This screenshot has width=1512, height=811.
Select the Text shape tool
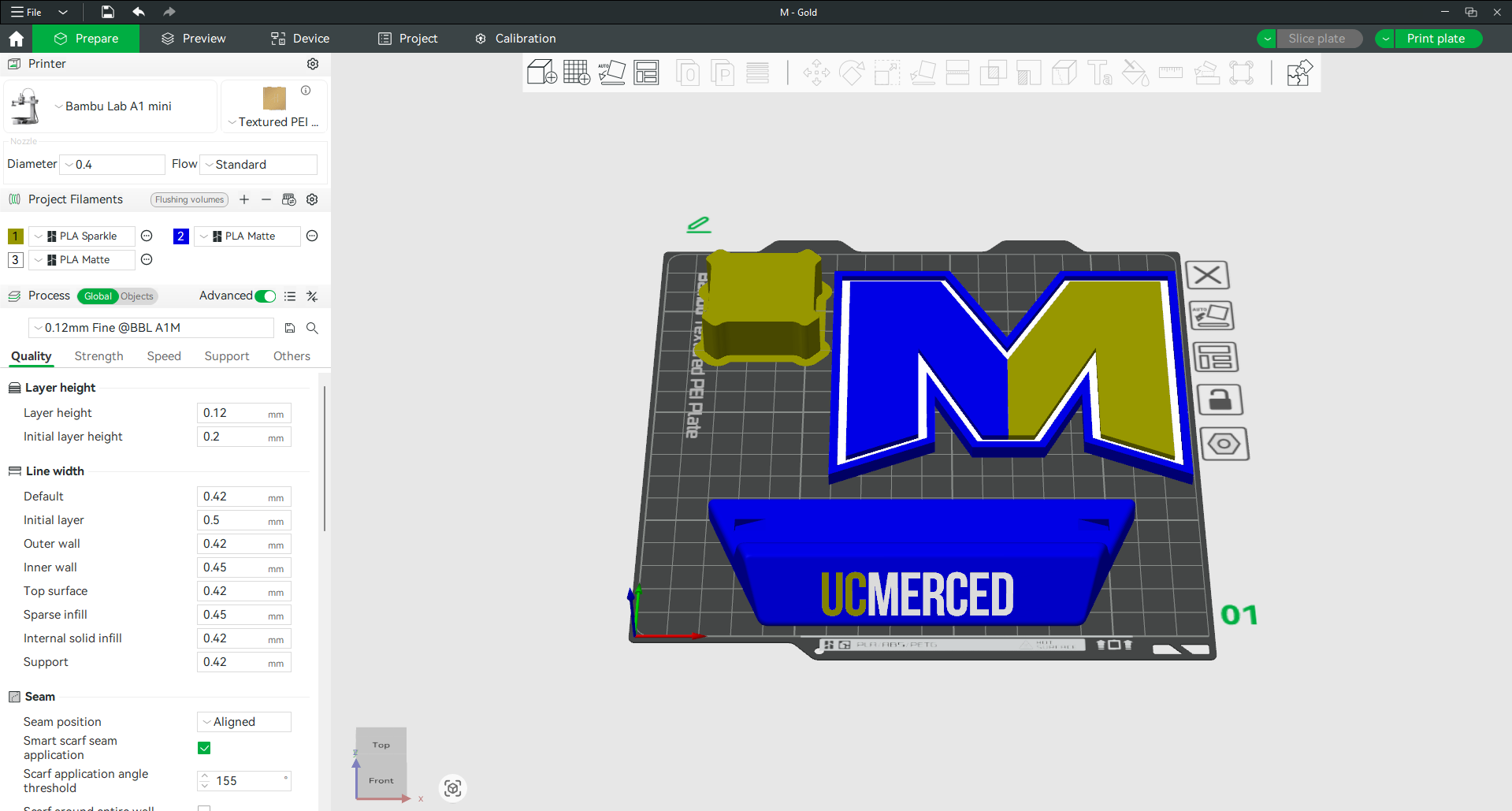coord(1100,73)
